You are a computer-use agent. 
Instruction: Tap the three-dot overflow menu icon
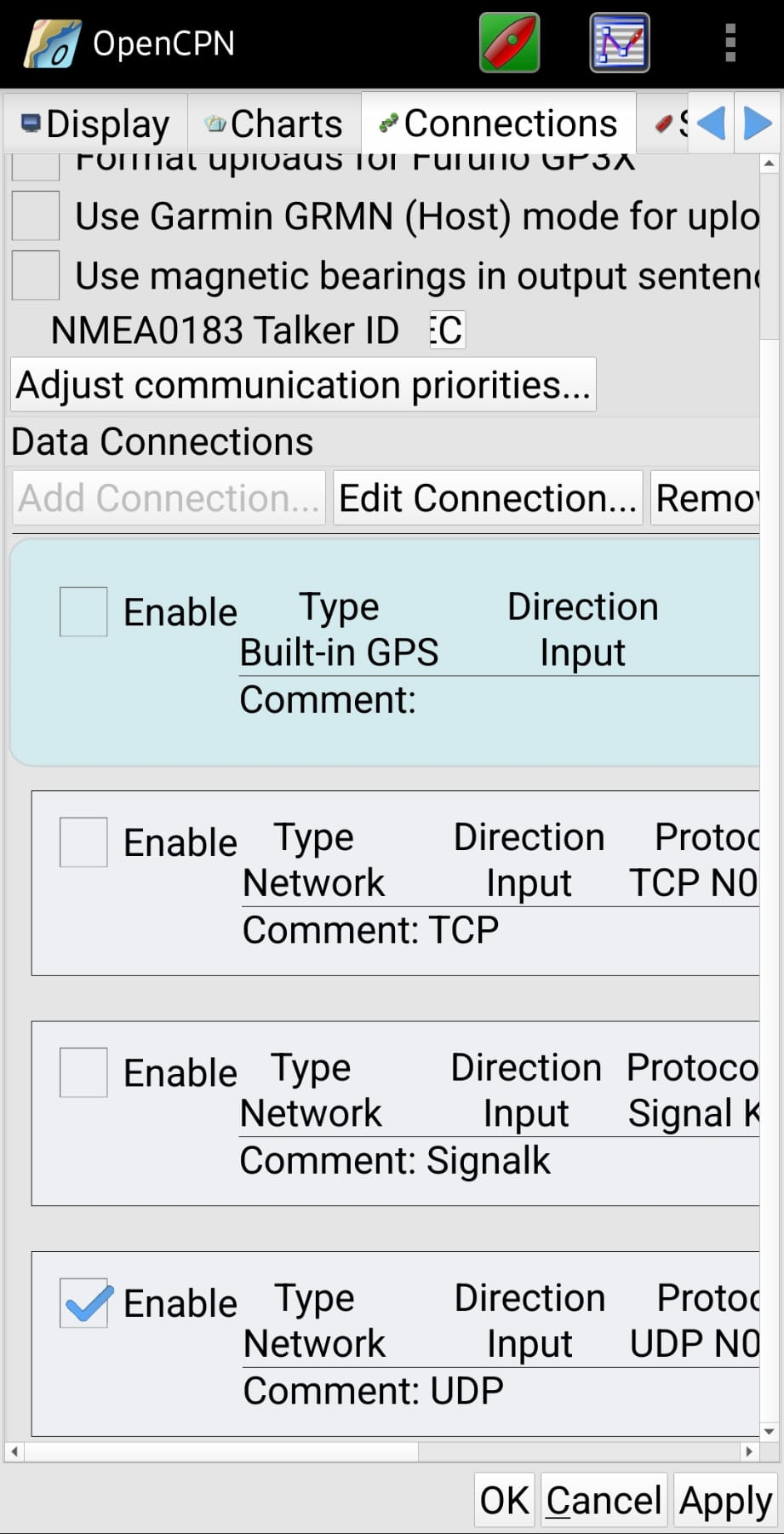(729, 41)
